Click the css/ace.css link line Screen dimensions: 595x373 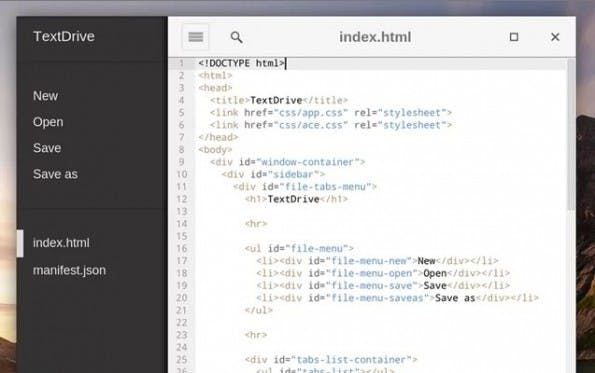331,125
